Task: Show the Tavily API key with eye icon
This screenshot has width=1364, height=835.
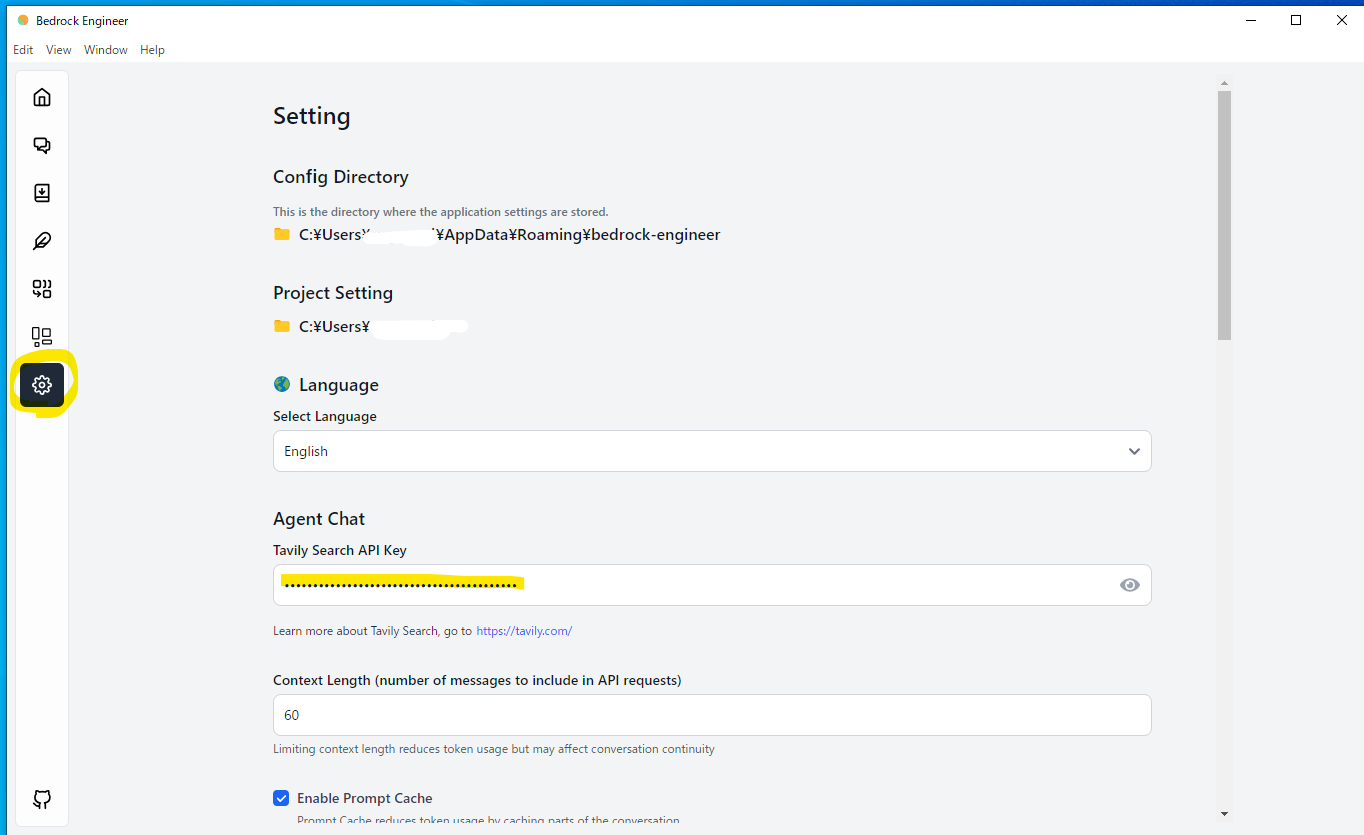Action: [x=1130, y=585]
